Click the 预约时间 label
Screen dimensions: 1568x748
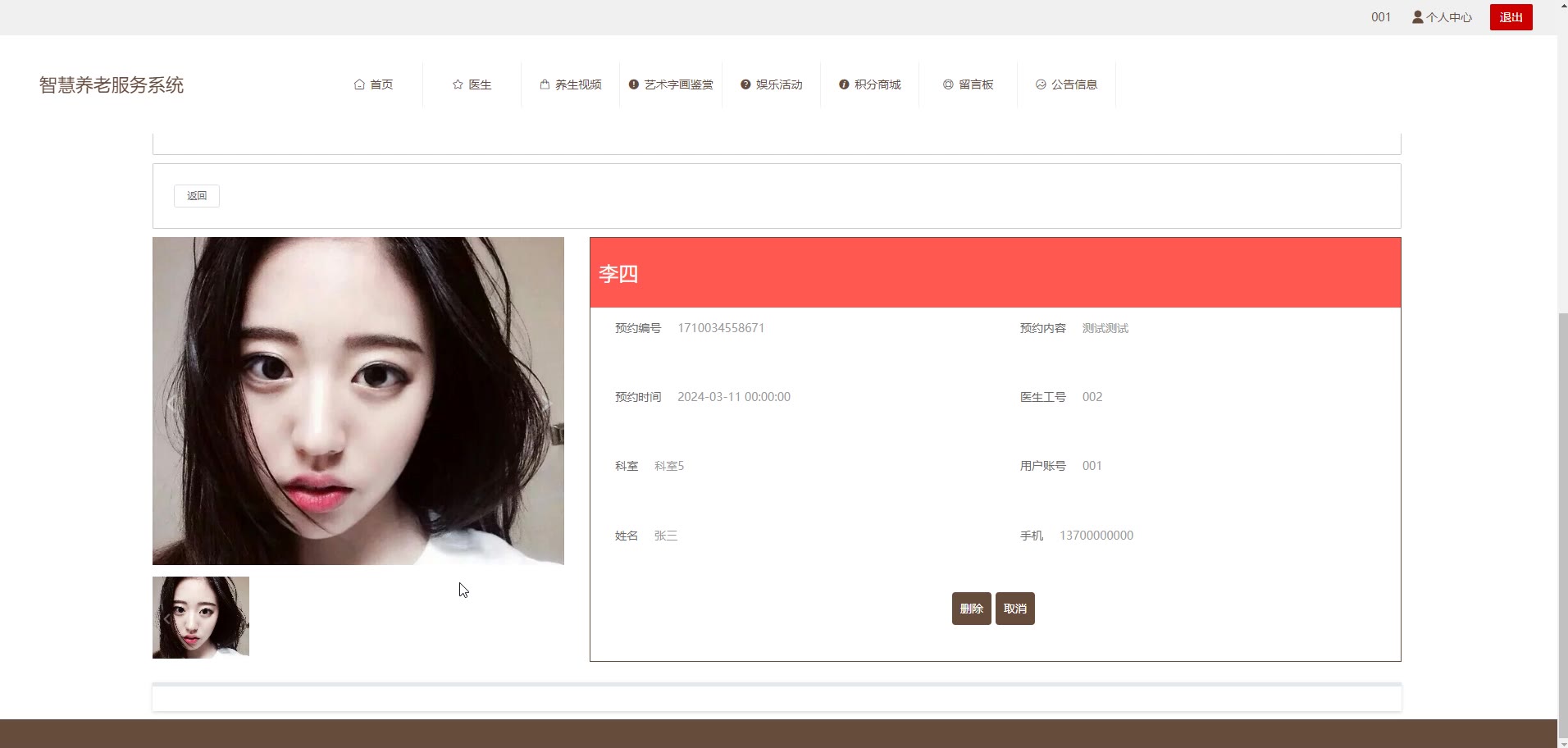[x=638, y=397]
